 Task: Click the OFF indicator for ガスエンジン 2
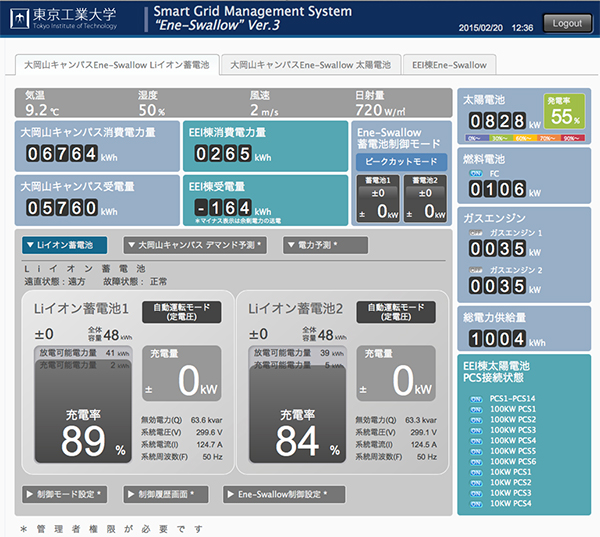point(475,270)
